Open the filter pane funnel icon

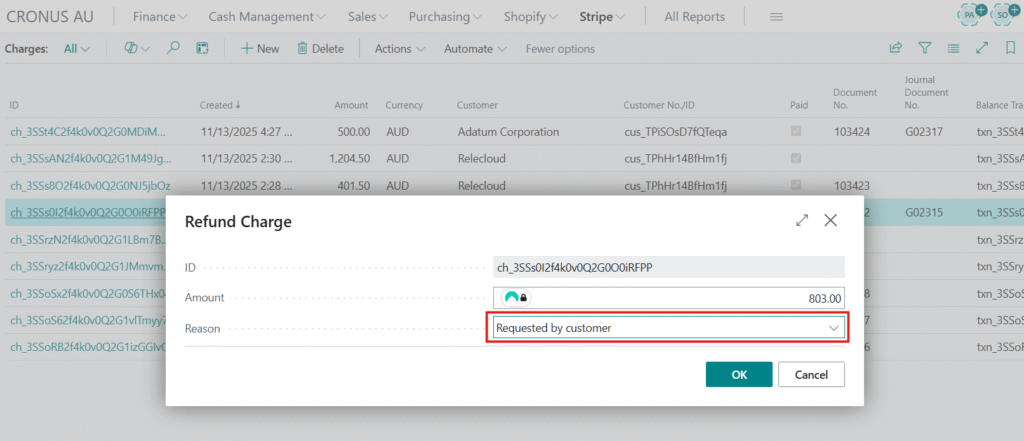(x=925, y=48)
